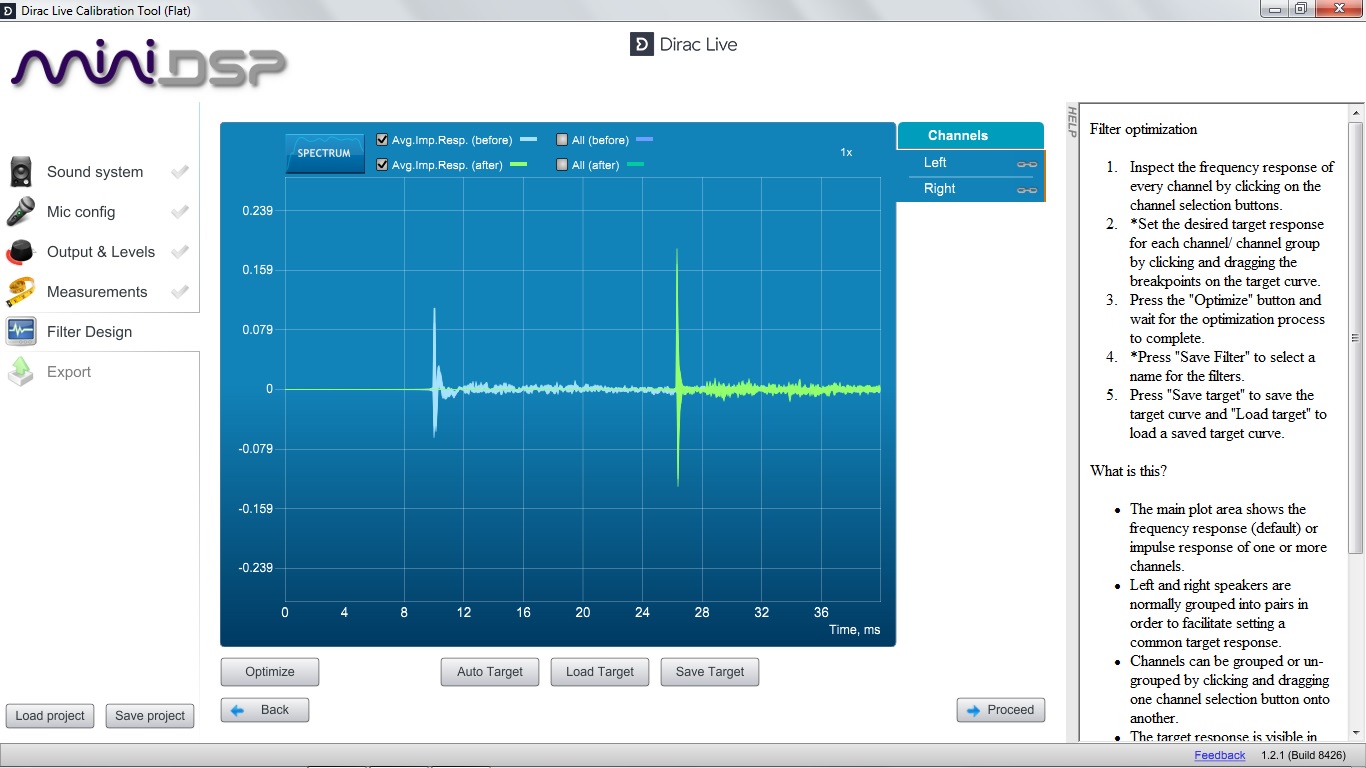Uncheck Avg.Imp.Resp. (after) checkbox
Screen dimensions: 1366x768
[x=382, y=165]
